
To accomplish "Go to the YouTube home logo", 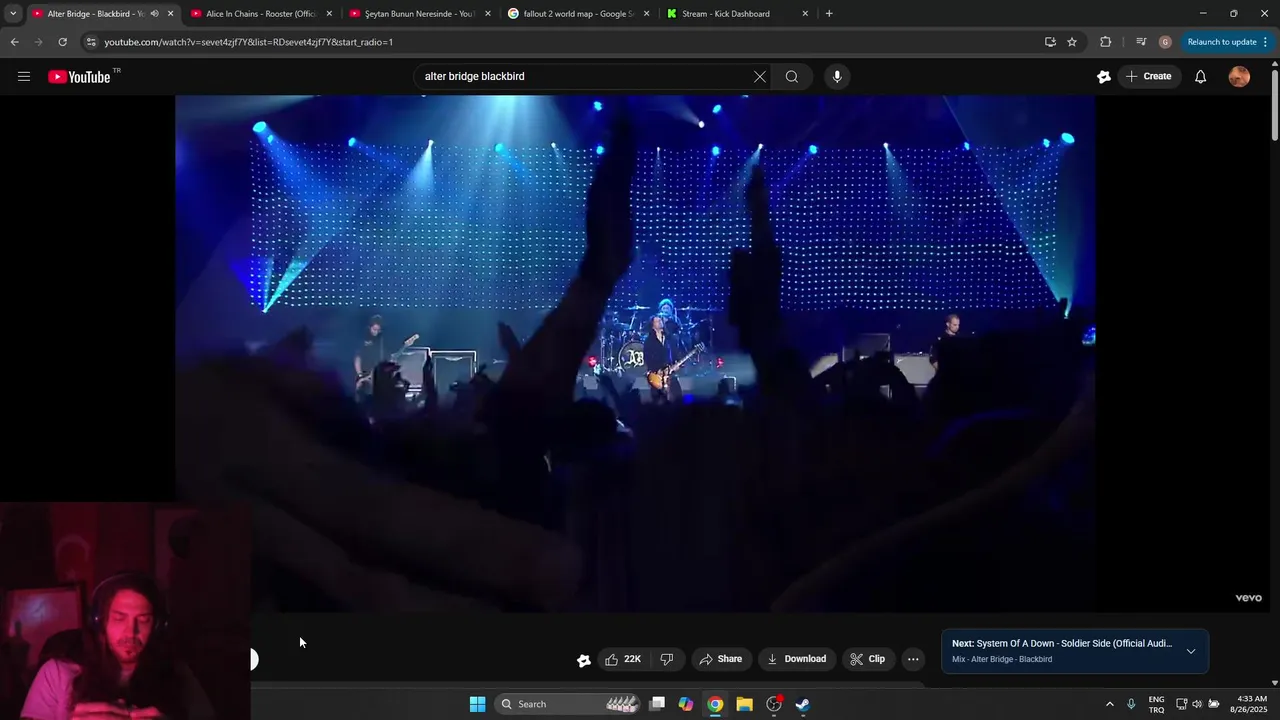I will [79, 77].
